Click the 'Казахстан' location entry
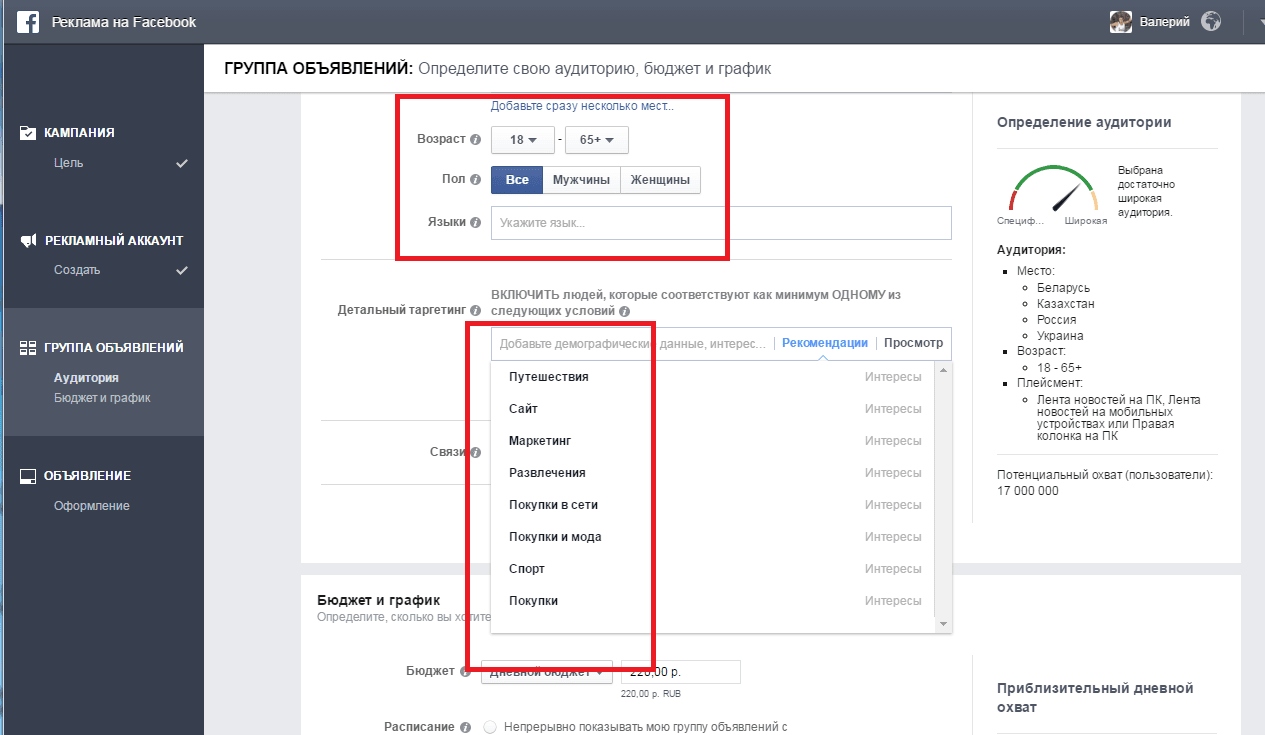The height and width of the screenshot is (735, 1265). click(1066, 303)
